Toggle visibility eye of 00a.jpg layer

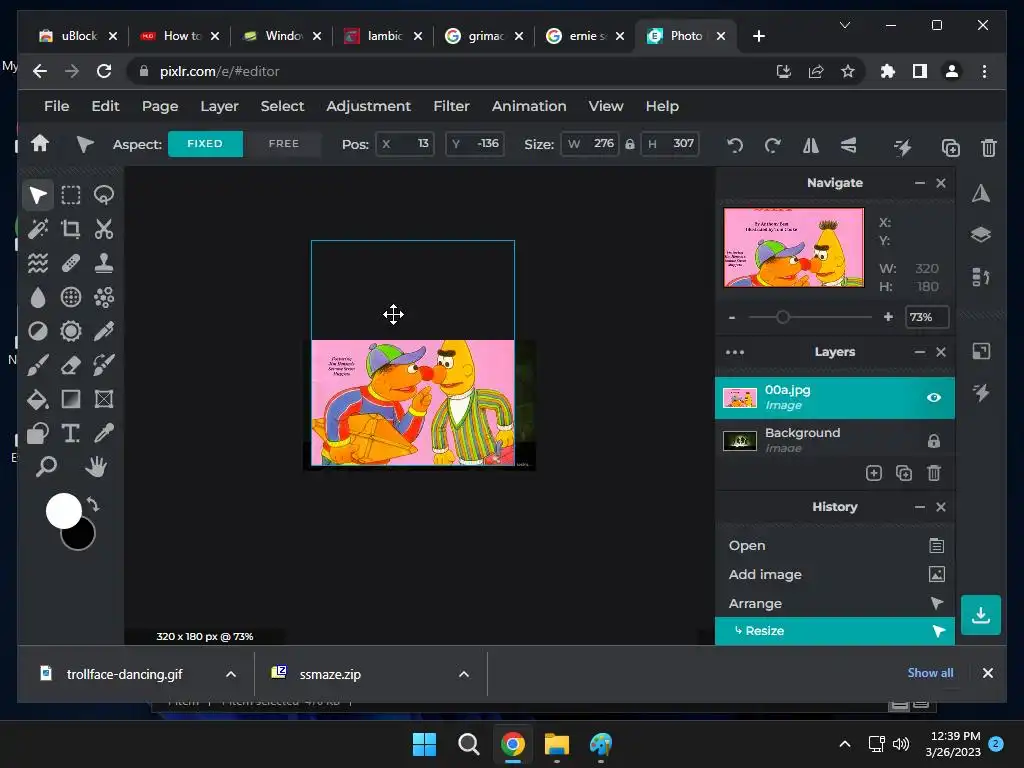(934, 397)
